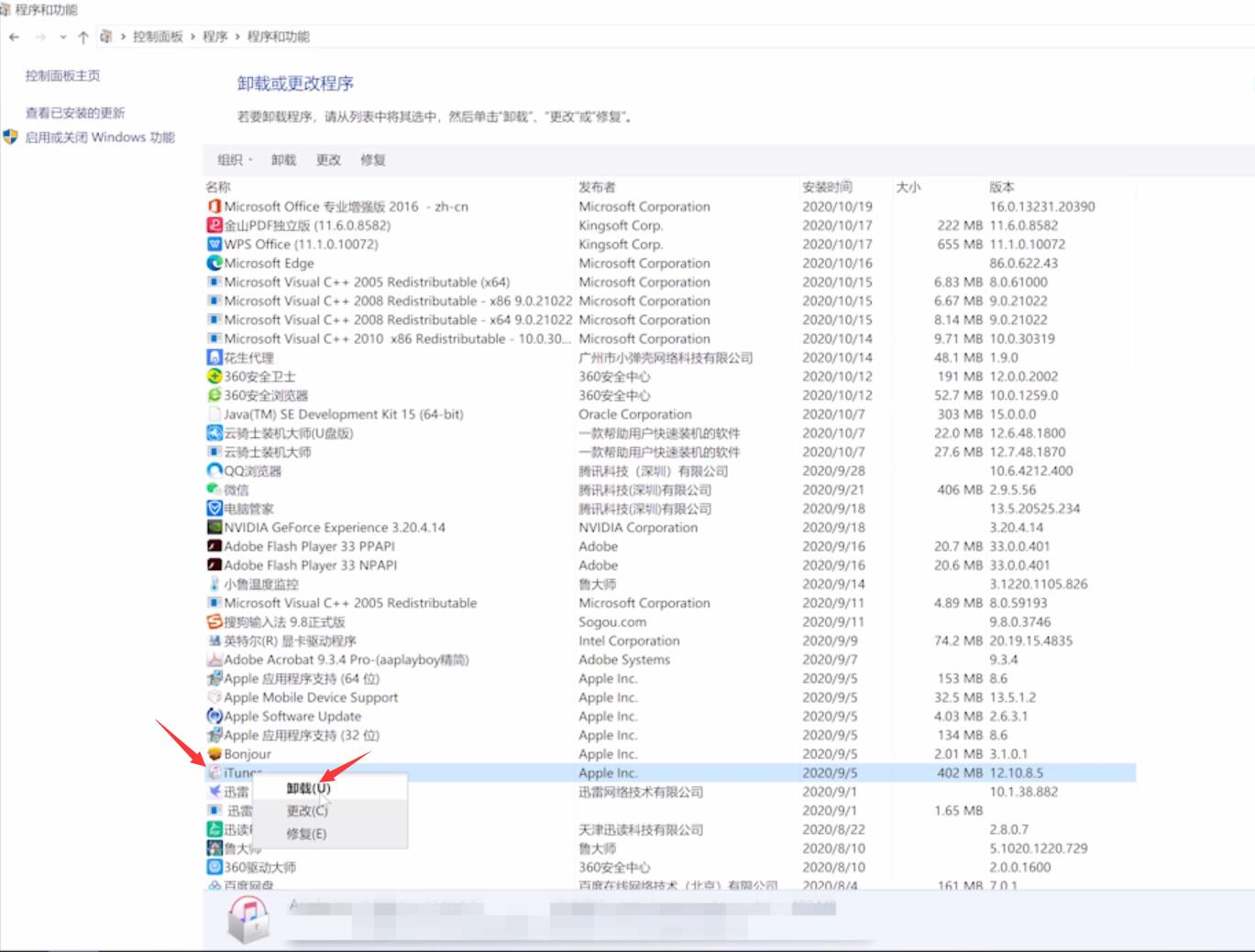
Task: Click the 搜狗输入法 icon
Action: [215, 621]
